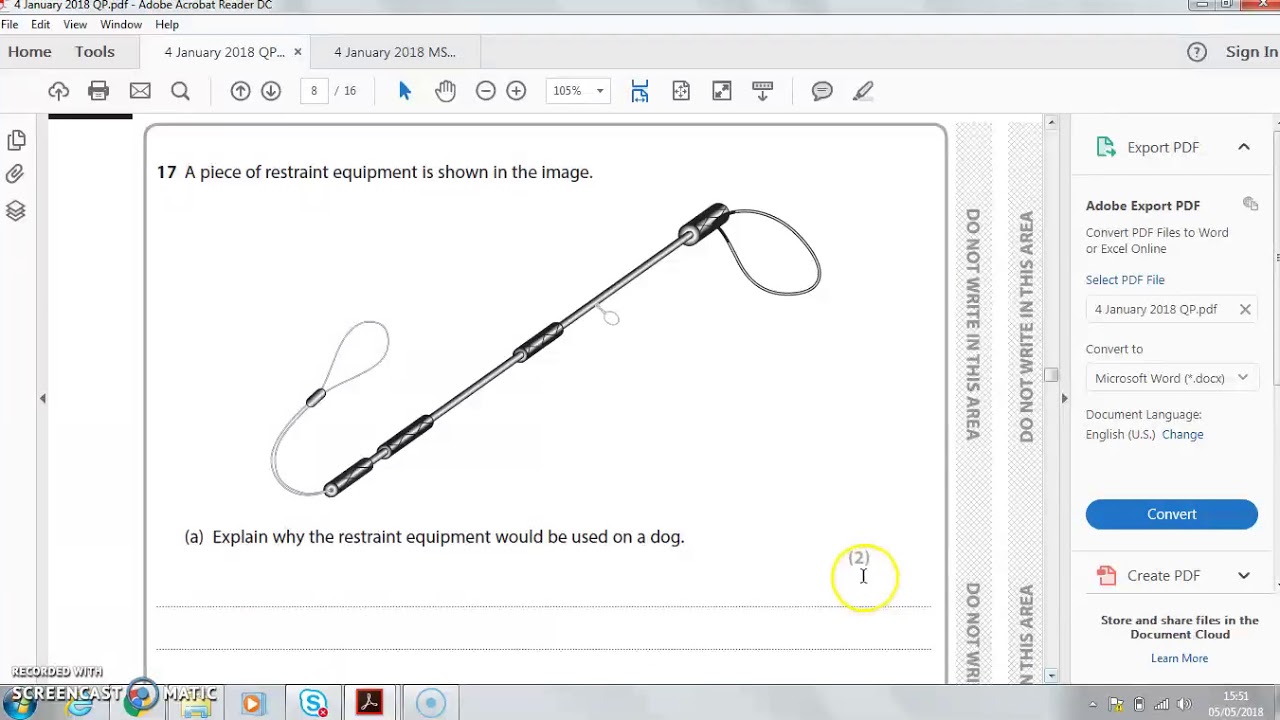The image size is (1280, 720).
Task: Remove the selected file 4 January 2018 QP.pdf
Action: 1245,309
